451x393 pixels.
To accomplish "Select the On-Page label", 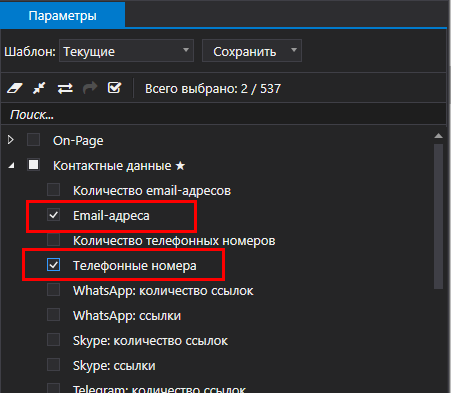I will coord(78,141).
